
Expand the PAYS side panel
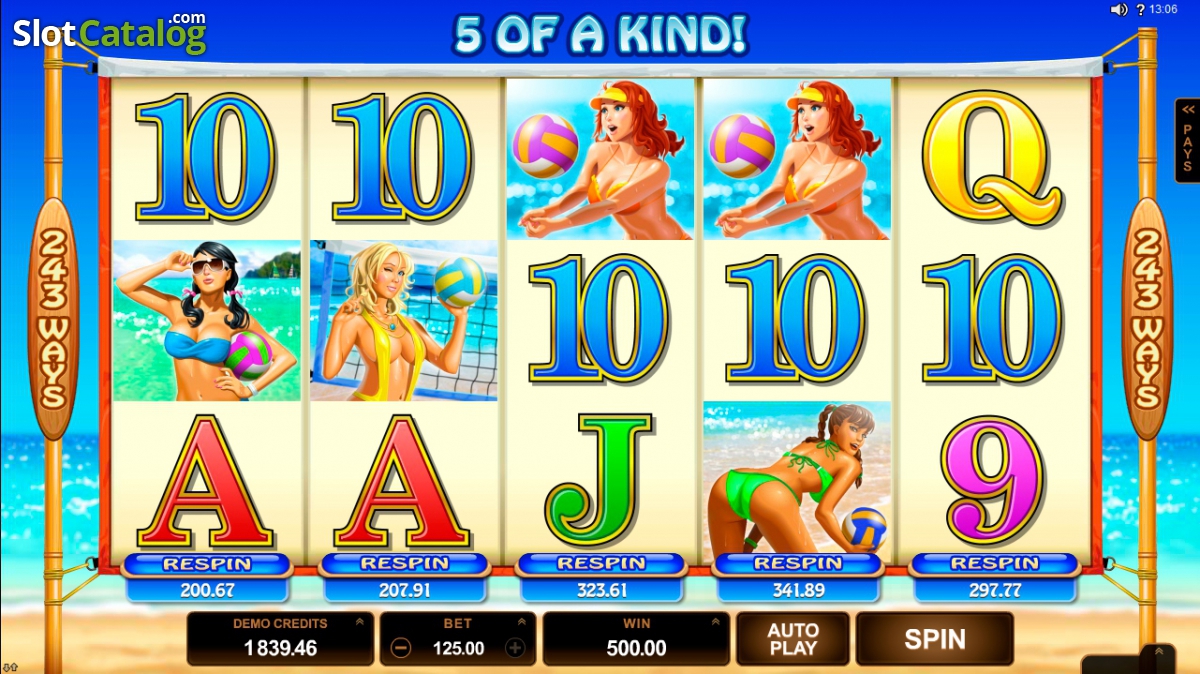click(1187, 141)
